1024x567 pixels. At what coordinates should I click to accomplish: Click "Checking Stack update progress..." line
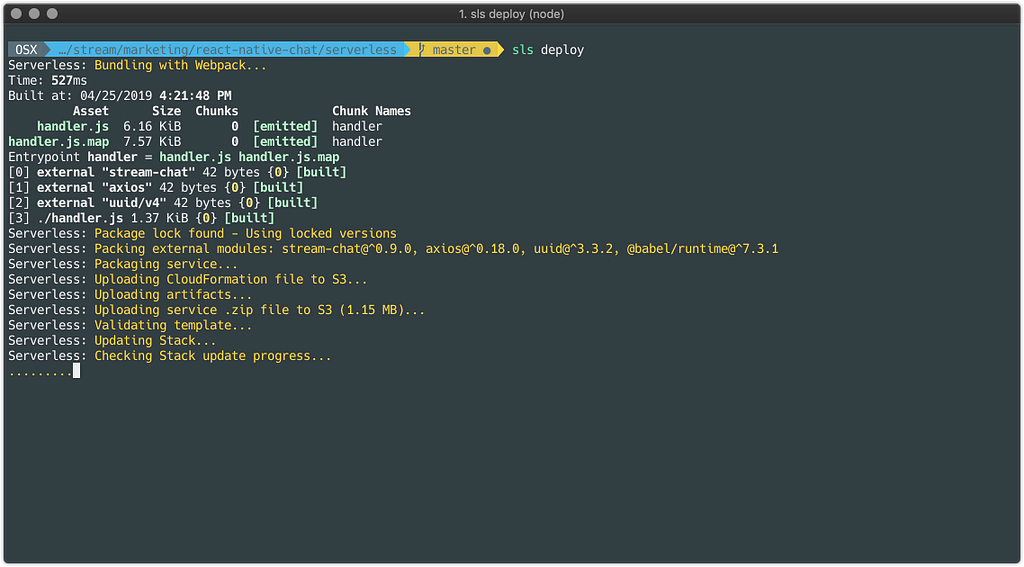pyautogui.click(x=213, y=356)
